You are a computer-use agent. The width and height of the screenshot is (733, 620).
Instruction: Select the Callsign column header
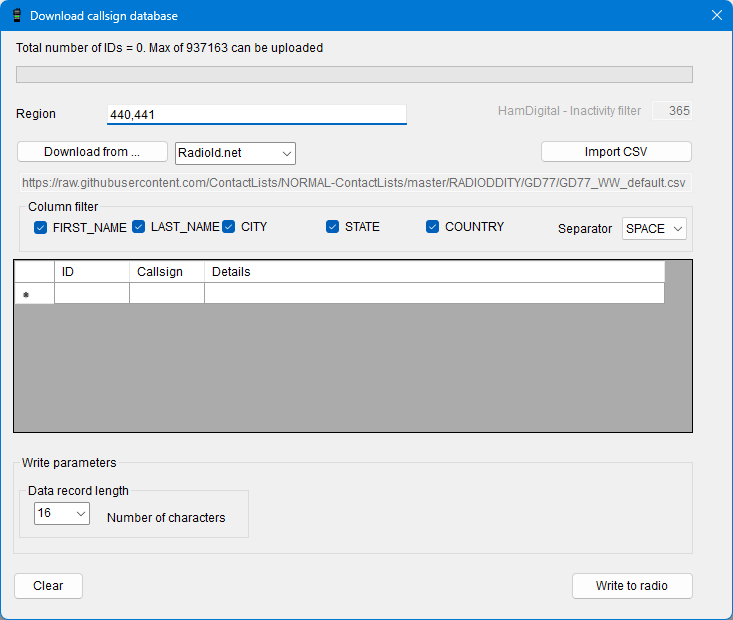[166, 272]
